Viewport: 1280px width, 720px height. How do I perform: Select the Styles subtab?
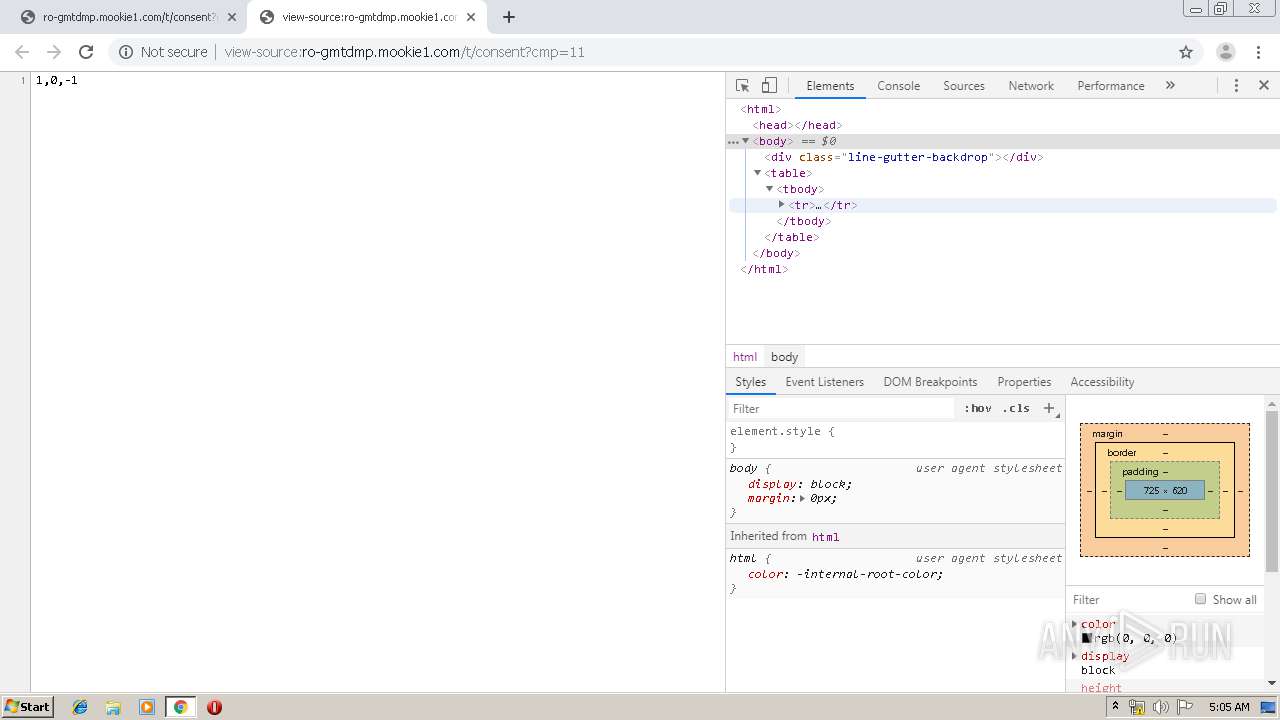point(750,382)
